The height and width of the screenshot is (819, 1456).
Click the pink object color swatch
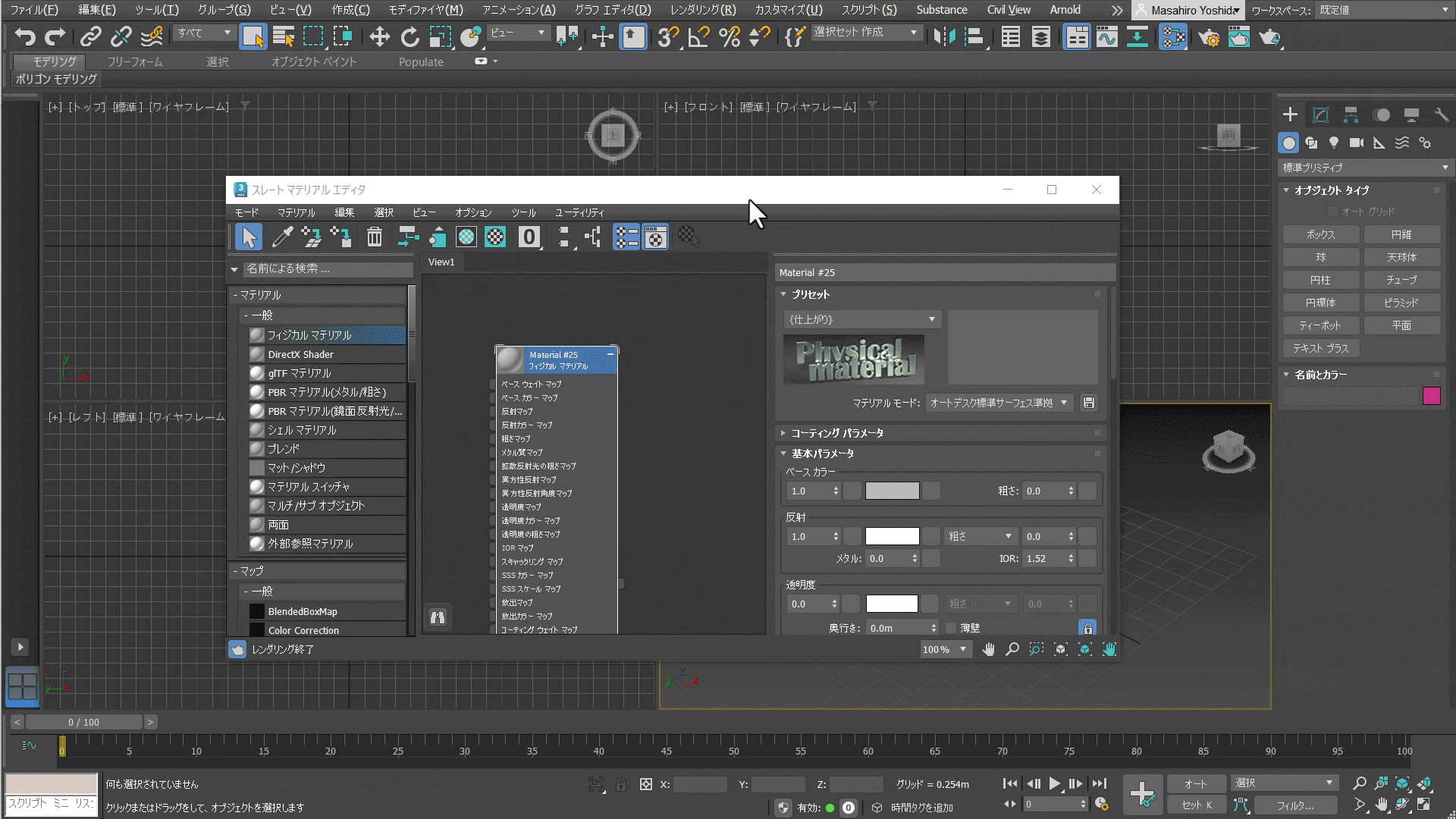pos(1432,396)
